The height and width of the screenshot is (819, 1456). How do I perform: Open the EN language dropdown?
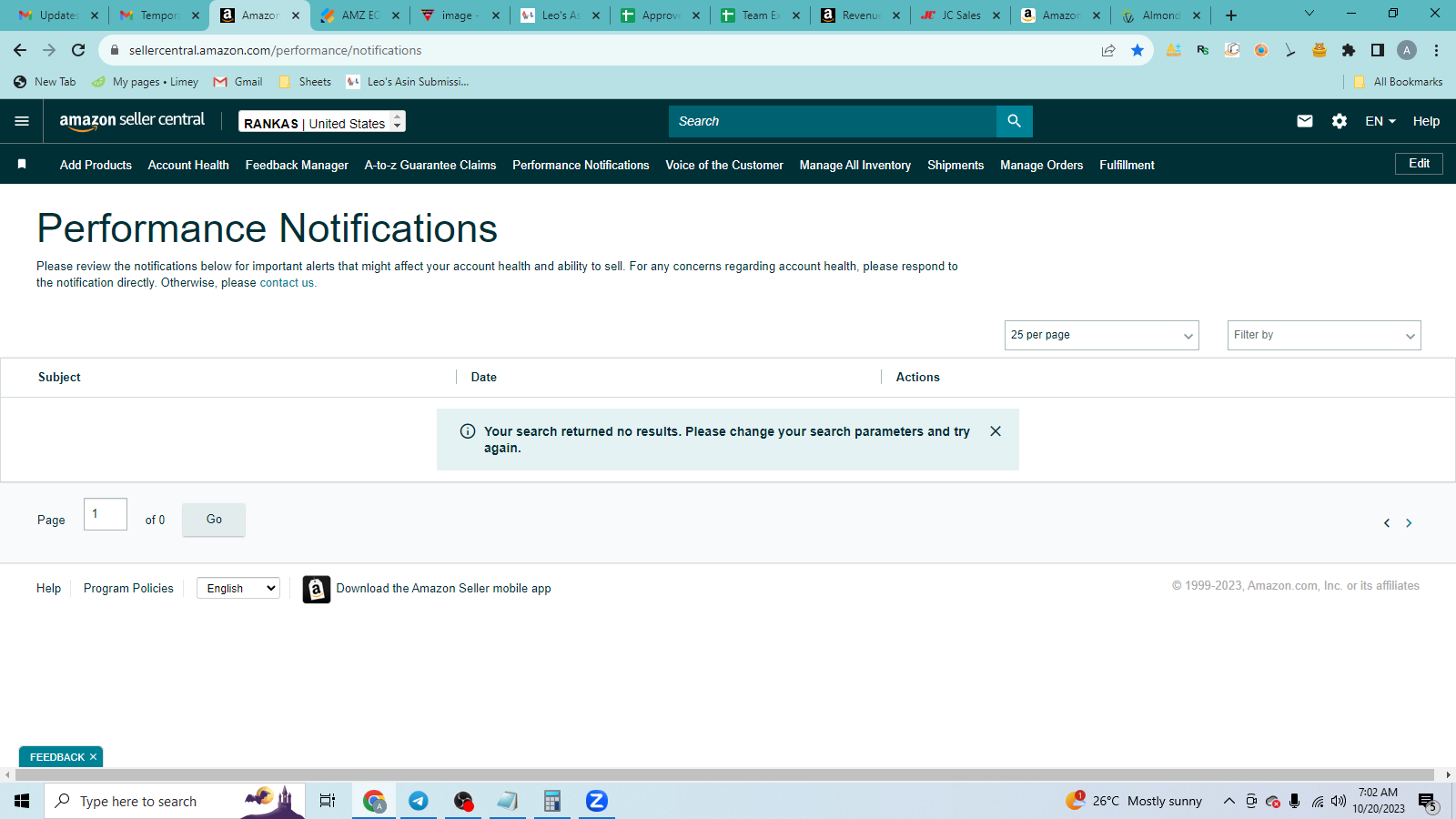click(x=1380, y=121)
